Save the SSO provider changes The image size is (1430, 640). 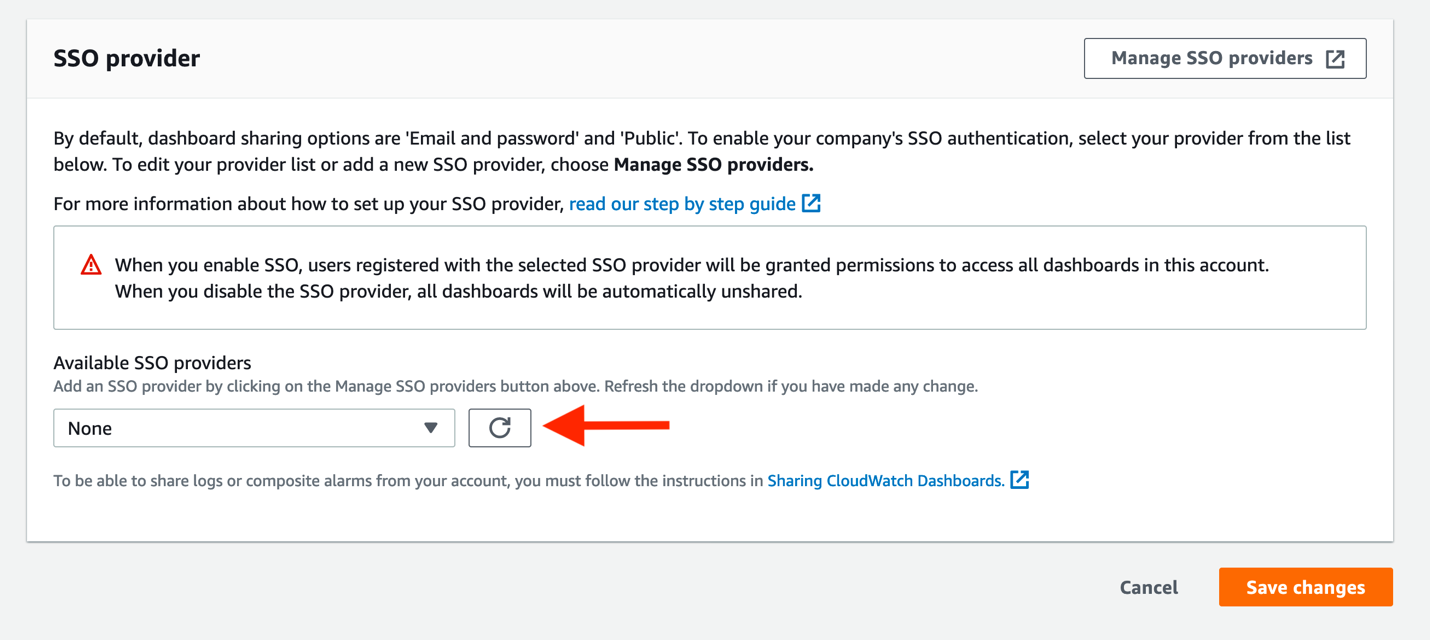point(1305,587)
